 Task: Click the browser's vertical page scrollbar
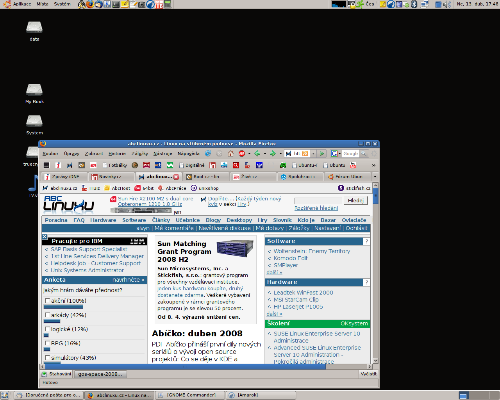(x=375, y=273)
